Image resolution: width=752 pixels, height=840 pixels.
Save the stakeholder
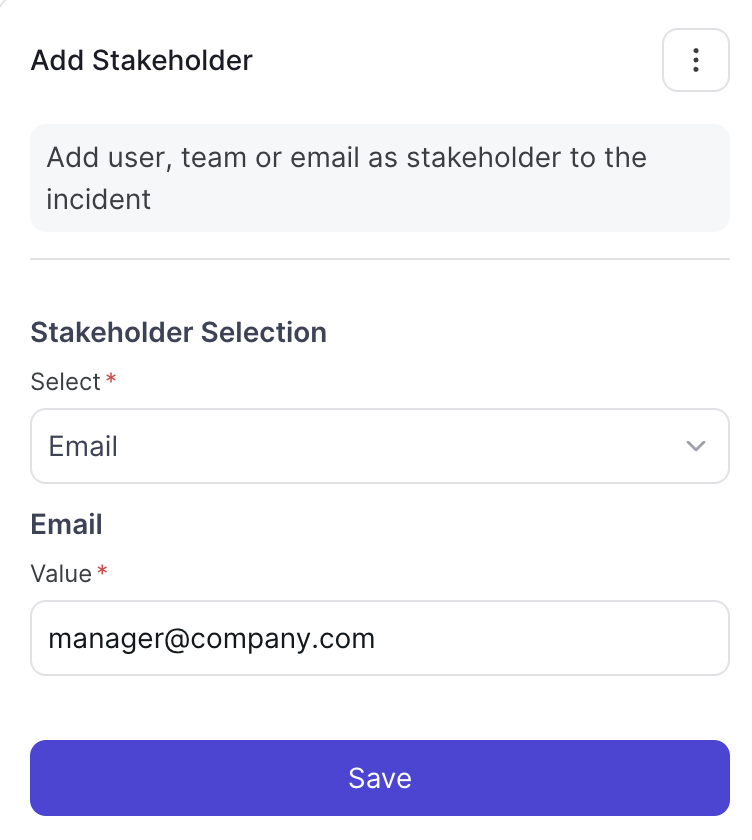click(380, 778)
